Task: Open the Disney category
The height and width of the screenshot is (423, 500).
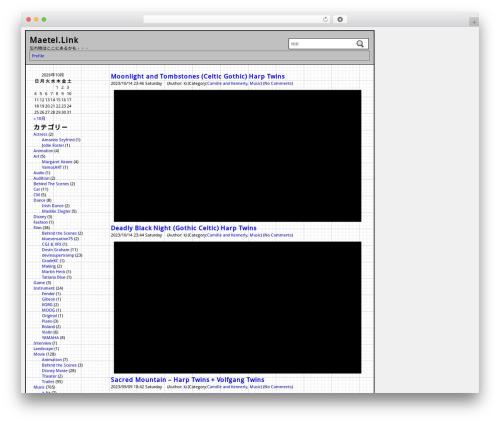Action: (40, 217)
